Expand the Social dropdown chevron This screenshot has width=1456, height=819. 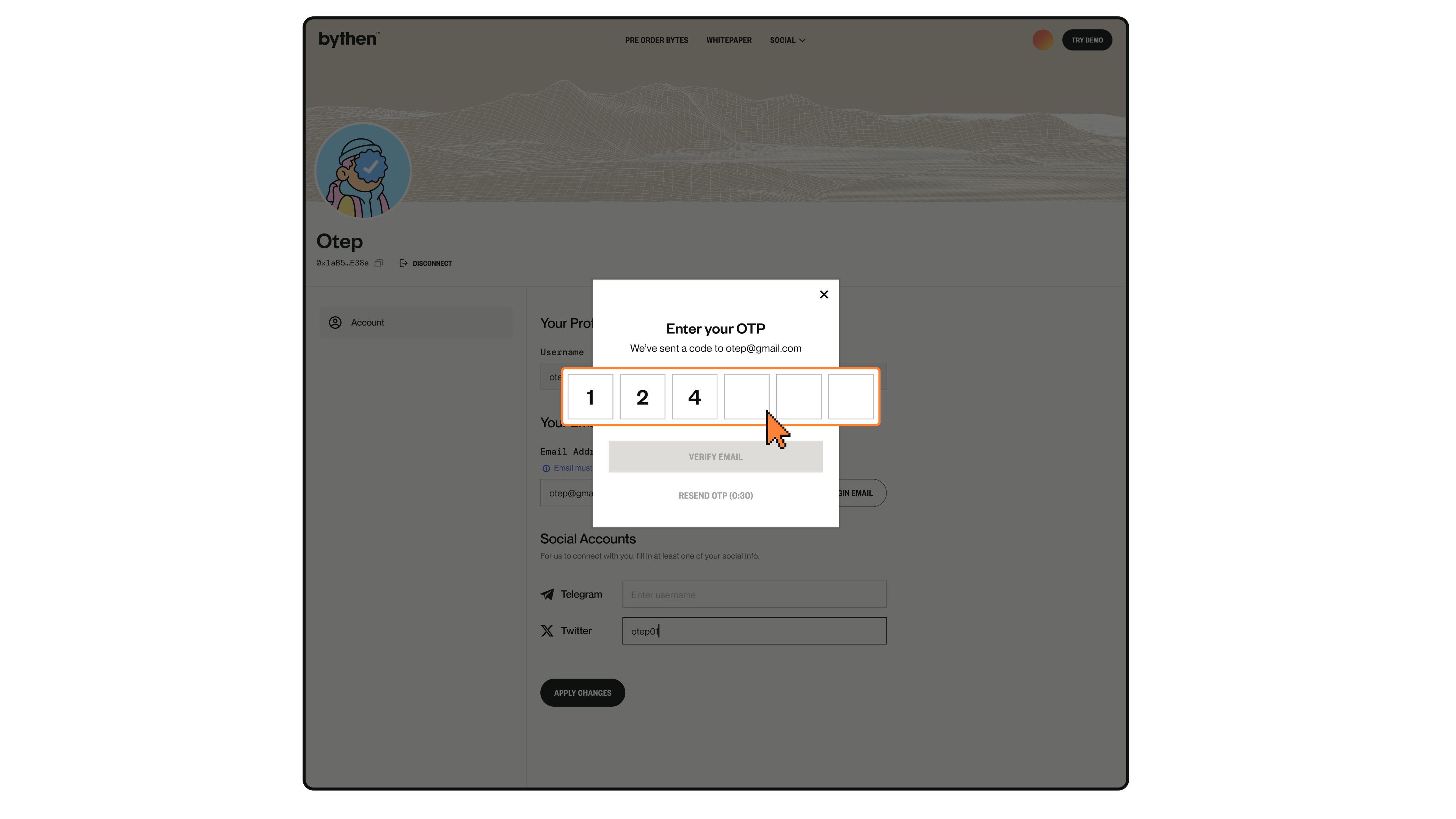click(802, 40)
